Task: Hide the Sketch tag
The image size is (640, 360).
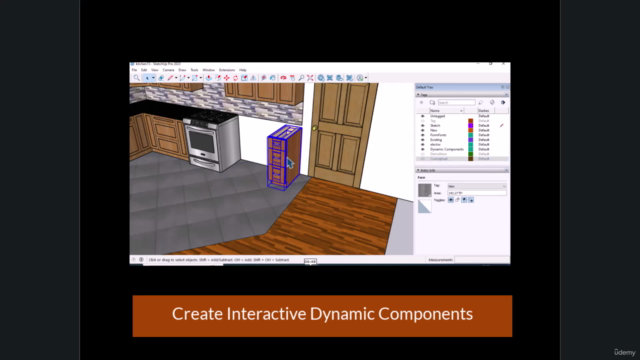Action: tap(422, 126)
